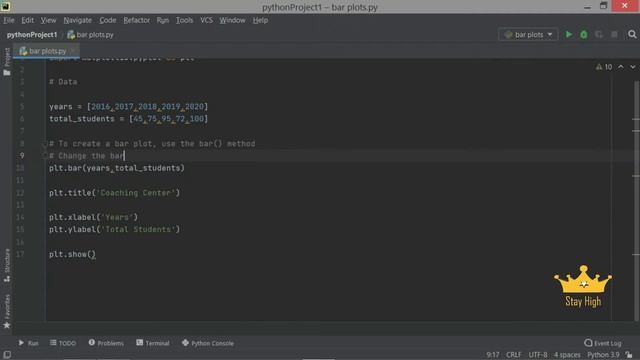Change CRLF line separator setting

(514, 355)
